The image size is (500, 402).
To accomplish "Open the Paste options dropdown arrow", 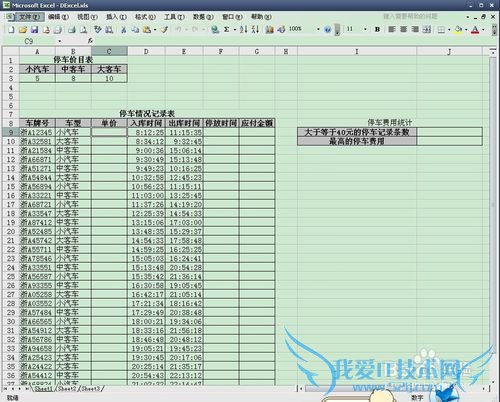I will click(155, 30).
